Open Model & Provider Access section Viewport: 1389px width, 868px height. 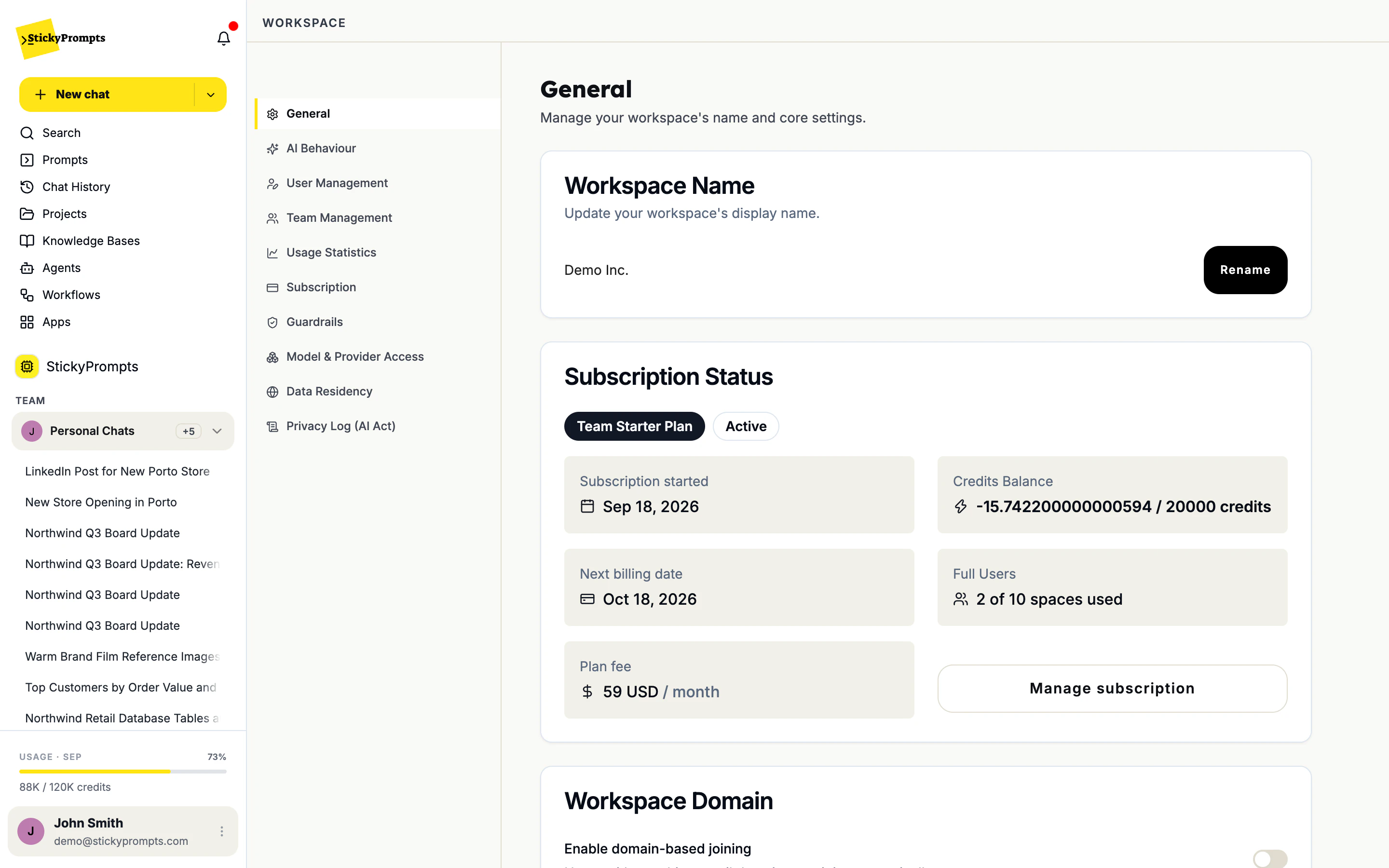click(x=378, y=357)
